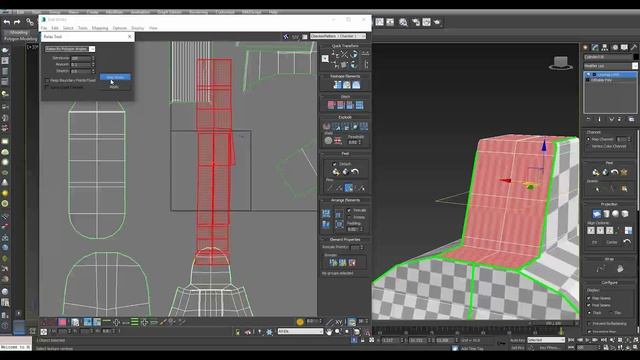Image resolution: width=640 pixels, height=360 pixels.
Task: Click the object color swatch
Action: point(636,57)
